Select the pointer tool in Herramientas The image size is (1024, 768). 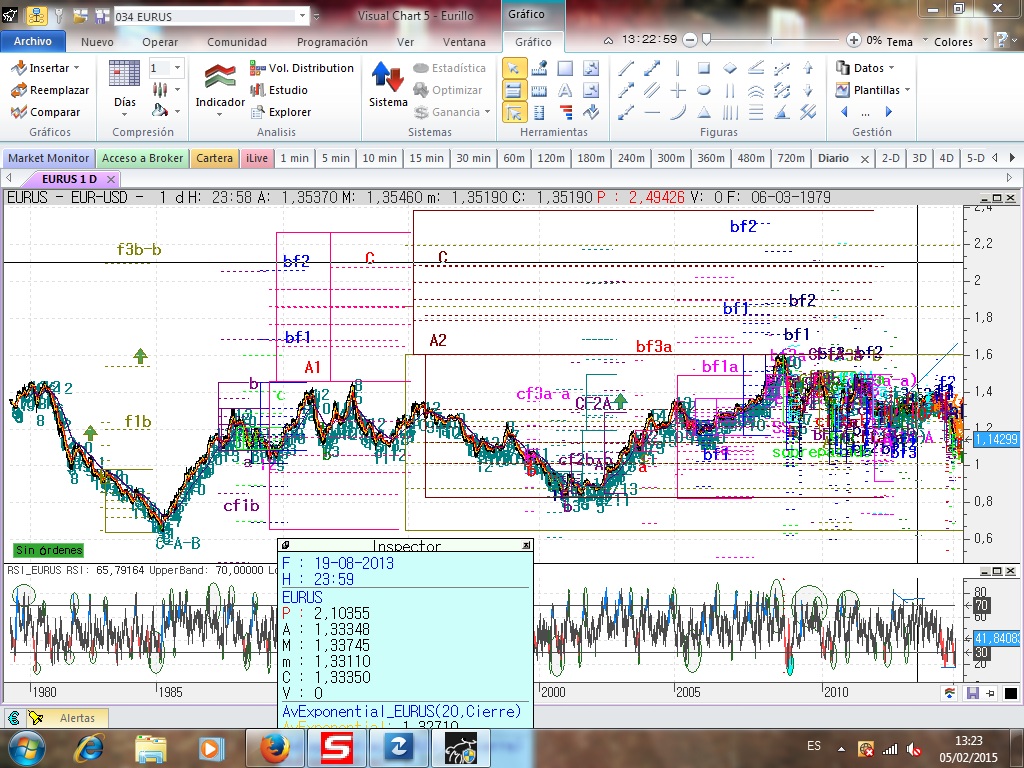point(513,68)
